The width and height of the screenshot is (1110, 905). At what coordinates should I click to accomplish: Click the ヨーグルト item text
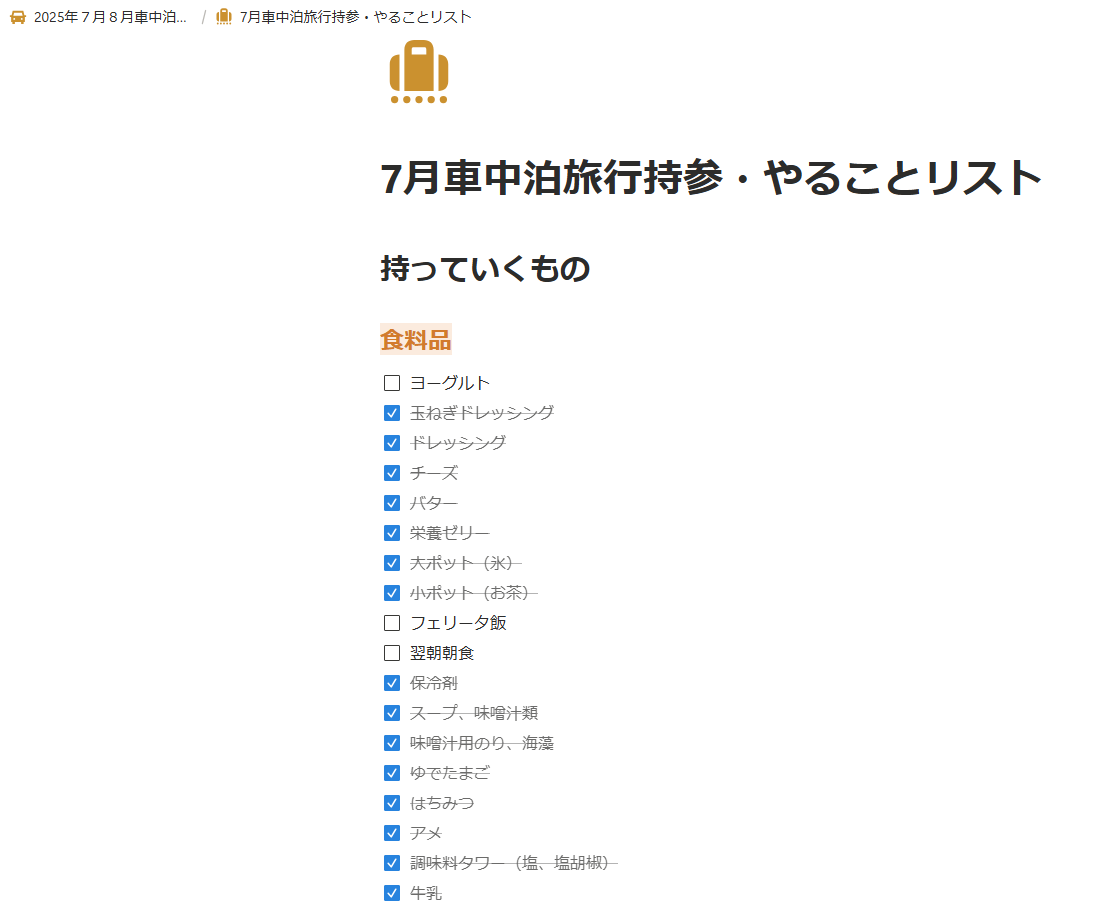click(450, 383)
